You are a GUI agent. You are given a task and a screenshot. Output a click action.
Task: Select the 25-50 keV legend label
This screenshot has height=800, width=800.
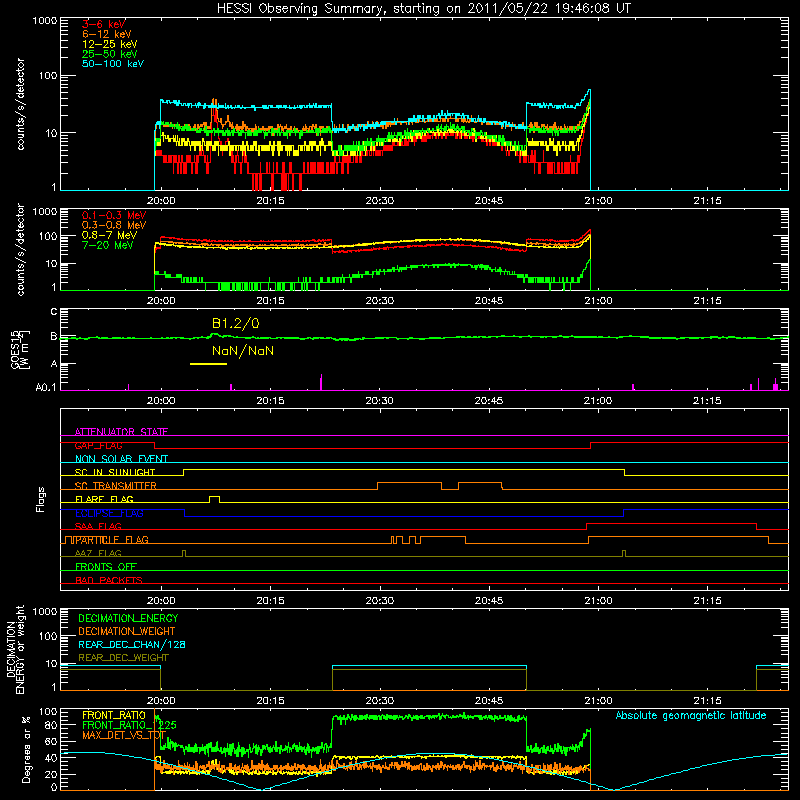110,54
